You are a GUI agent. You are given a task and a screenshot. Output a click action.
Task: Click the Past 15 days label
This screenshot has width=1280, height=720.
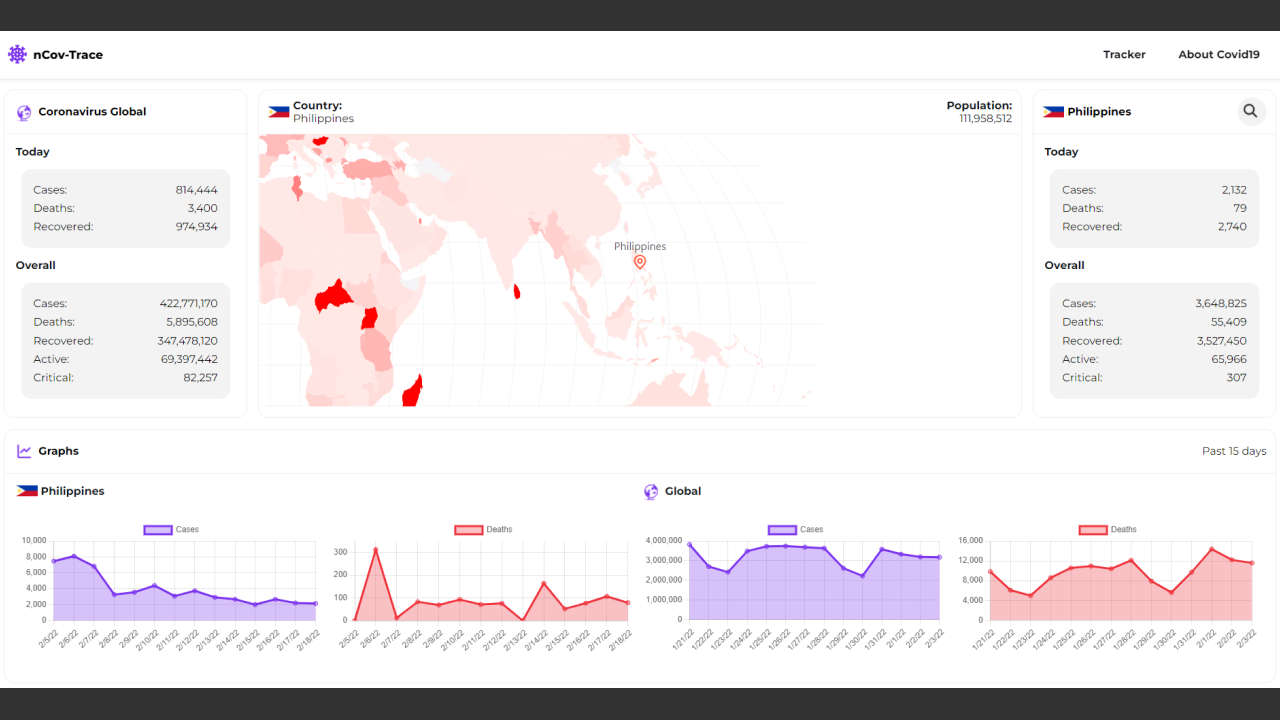click(1234, 451)
